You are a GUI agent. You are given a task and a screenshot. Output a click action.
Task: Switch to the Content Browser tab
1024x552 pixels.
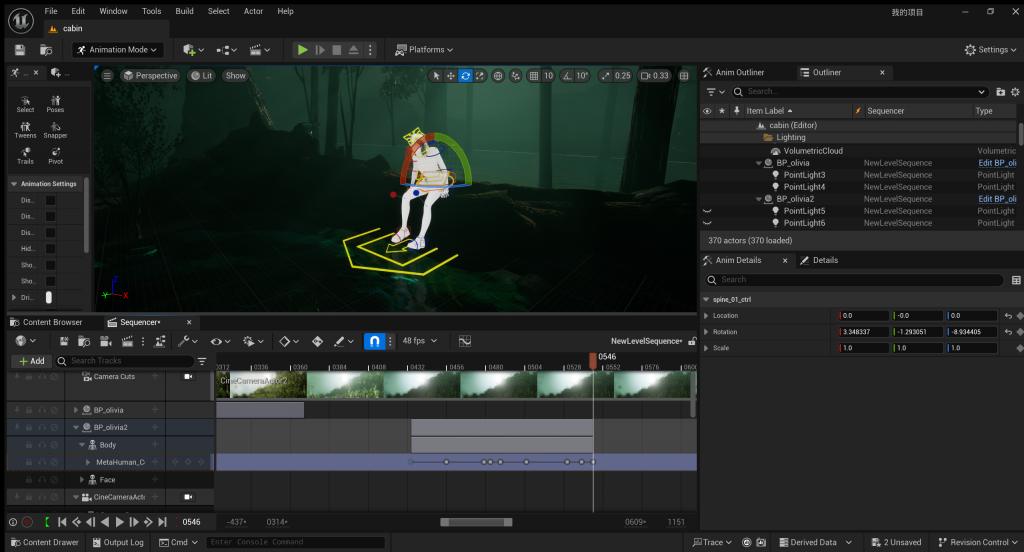pos(52,322)
